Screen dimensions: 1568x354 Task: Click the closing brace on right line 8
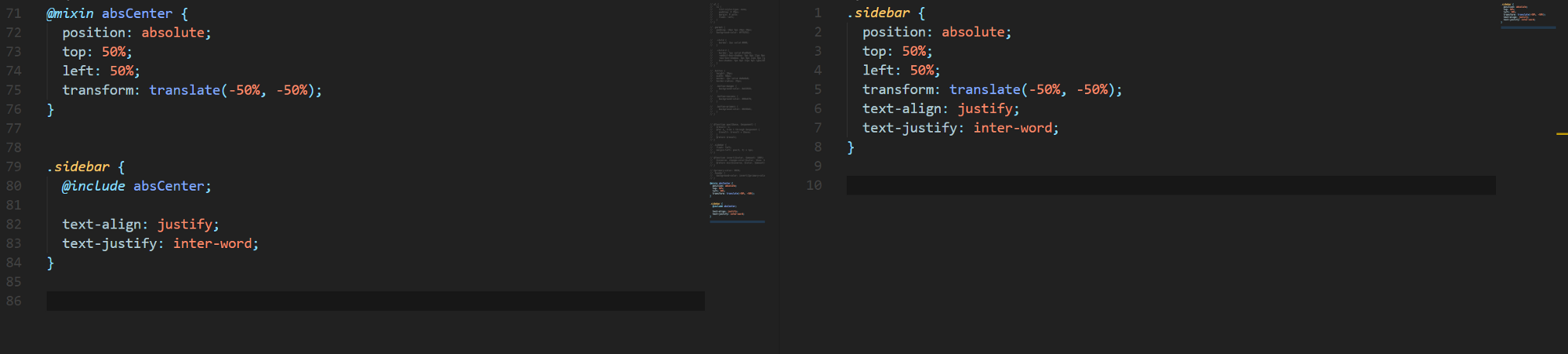tap(851, 148)
